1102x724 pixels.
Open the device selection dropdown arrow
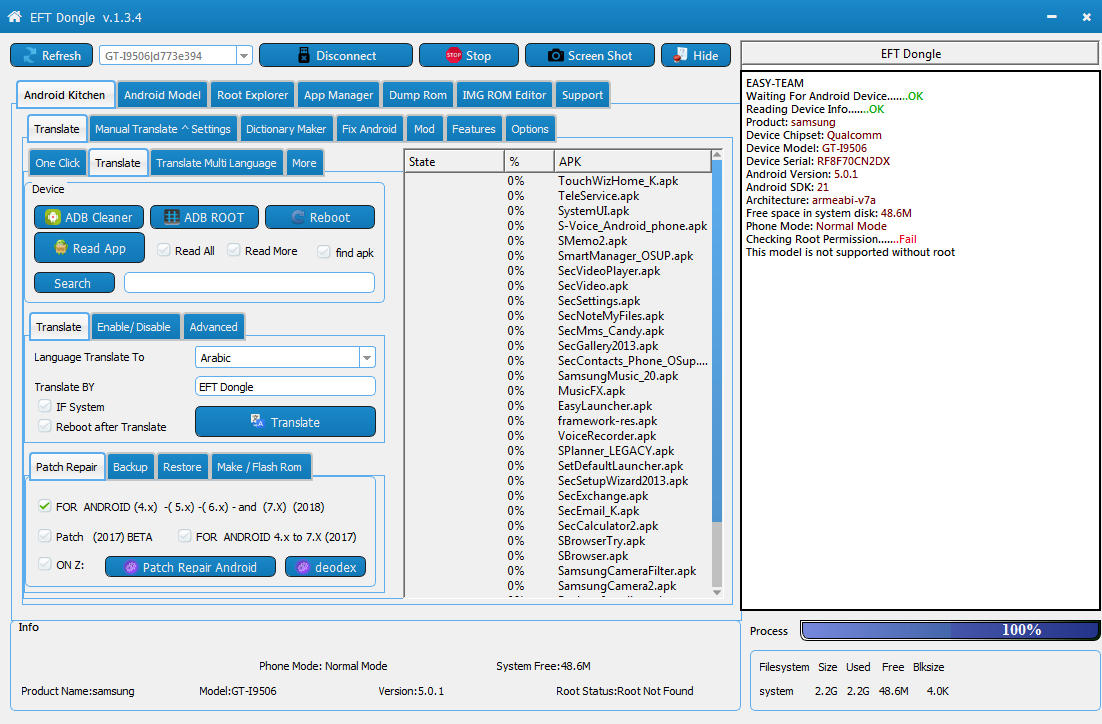(x=244, y=56)
